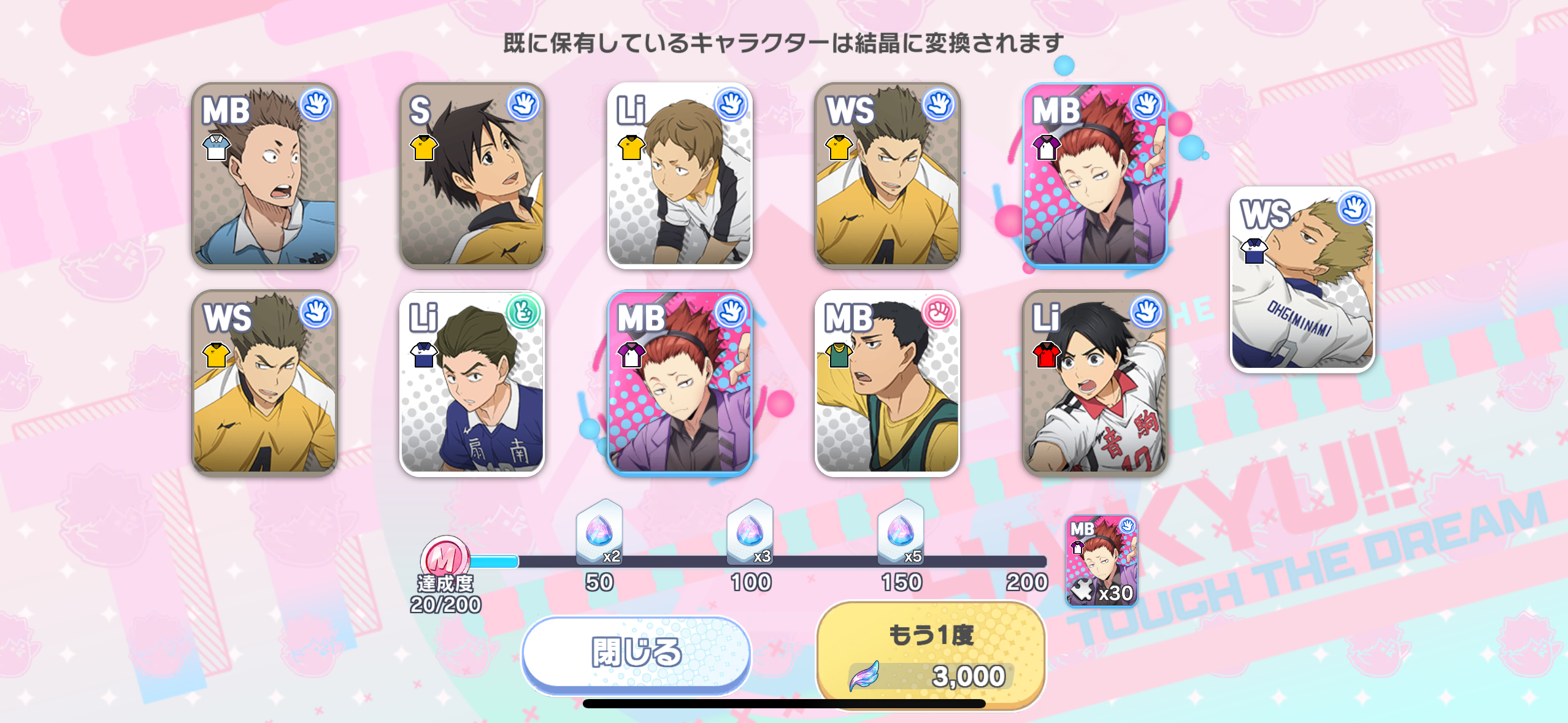Image resolution: width=1568 pixels, height=723 pixels.
Task: Click the green jersey icon on MB card
Action: [x=839, y=354]
